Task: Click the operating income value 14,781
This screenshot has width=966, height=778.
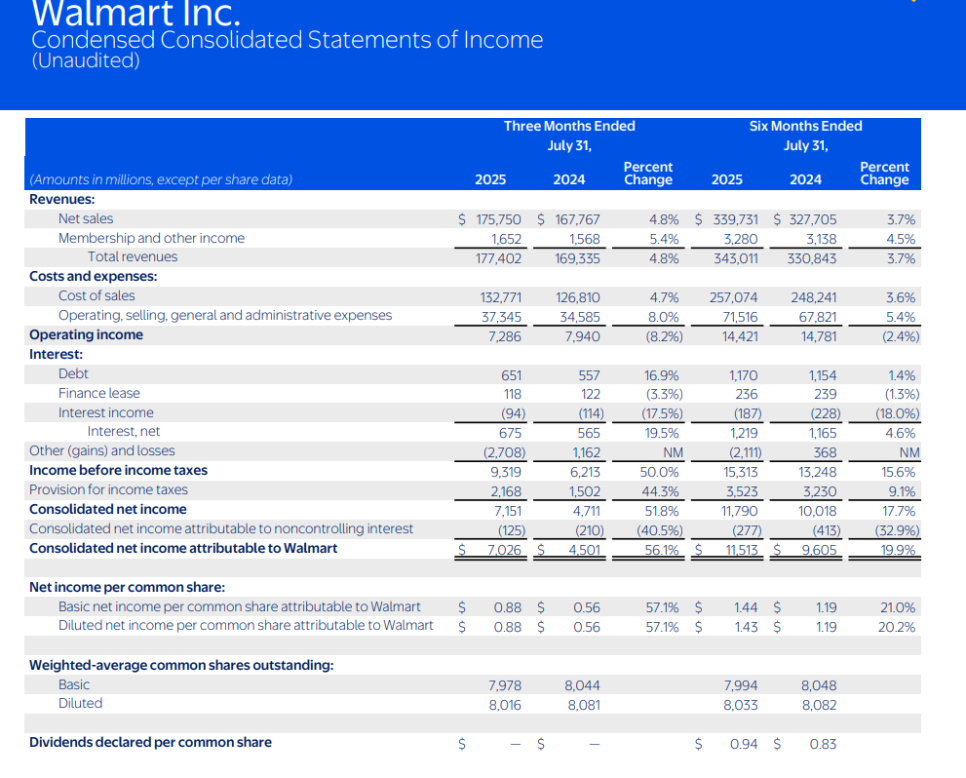Action: coord(818,336)
